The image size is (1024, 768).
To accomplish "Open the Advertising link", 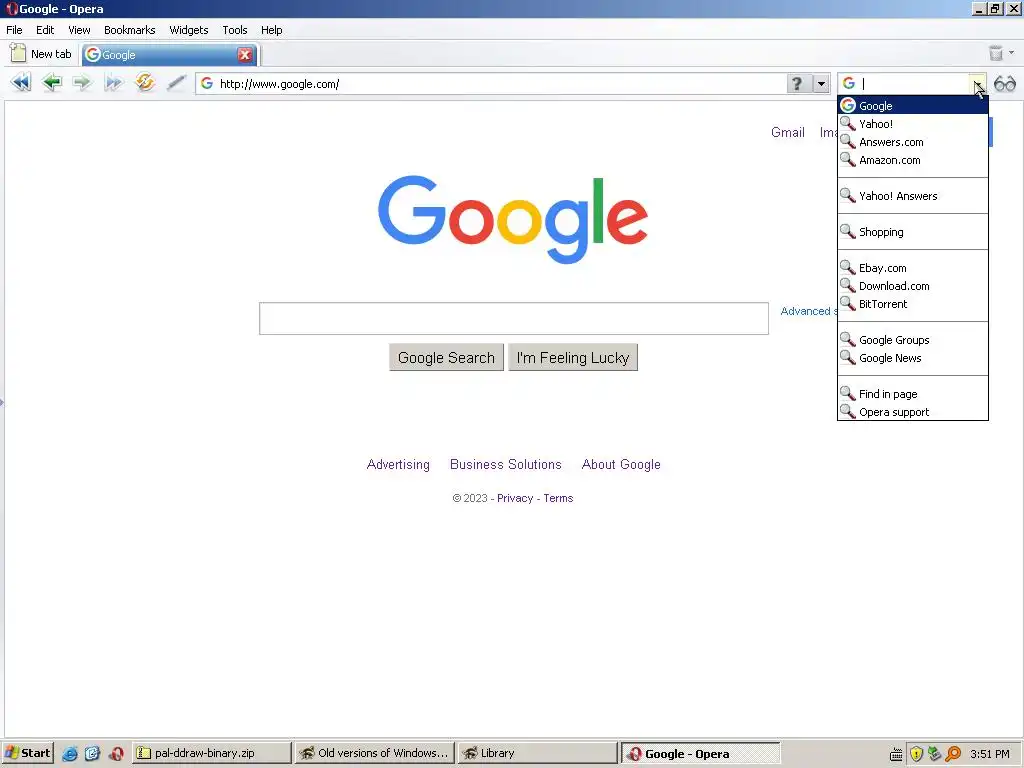I will tap(398, 464).
